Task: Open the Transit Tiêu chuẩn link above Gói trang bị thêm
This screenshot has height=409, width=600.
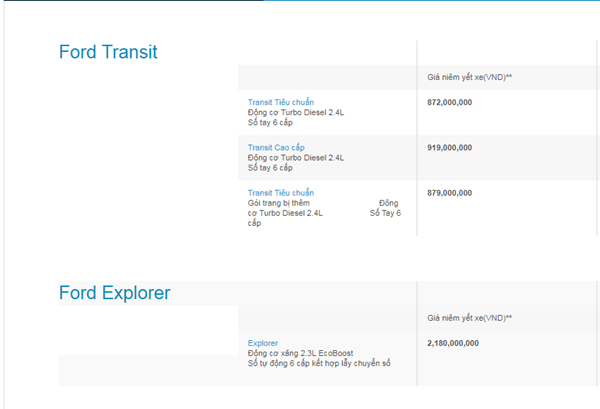Action: coord(281,193)
